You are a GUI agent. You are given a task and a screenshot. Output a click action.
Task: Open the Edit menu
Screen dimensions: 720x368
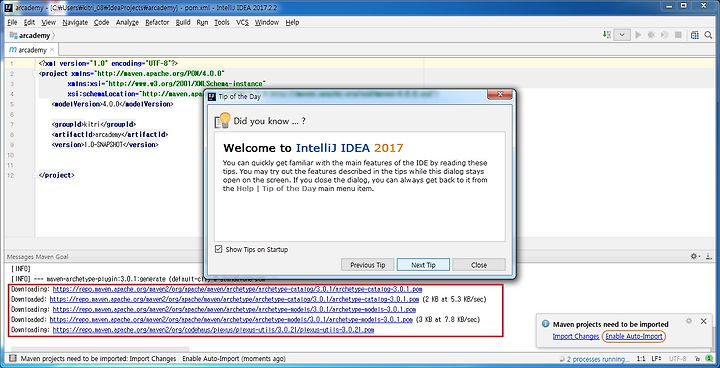29,22
